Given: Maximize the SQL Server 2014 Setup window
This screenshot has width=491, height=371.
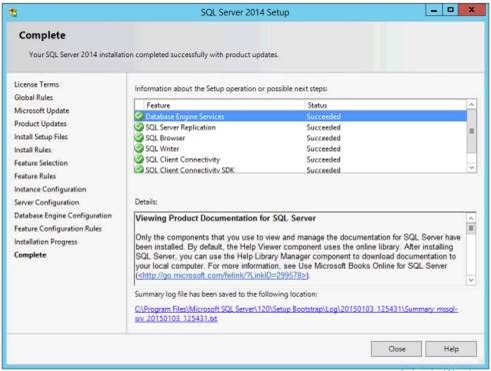Looking at the screenshot, I should click(450, 10).
